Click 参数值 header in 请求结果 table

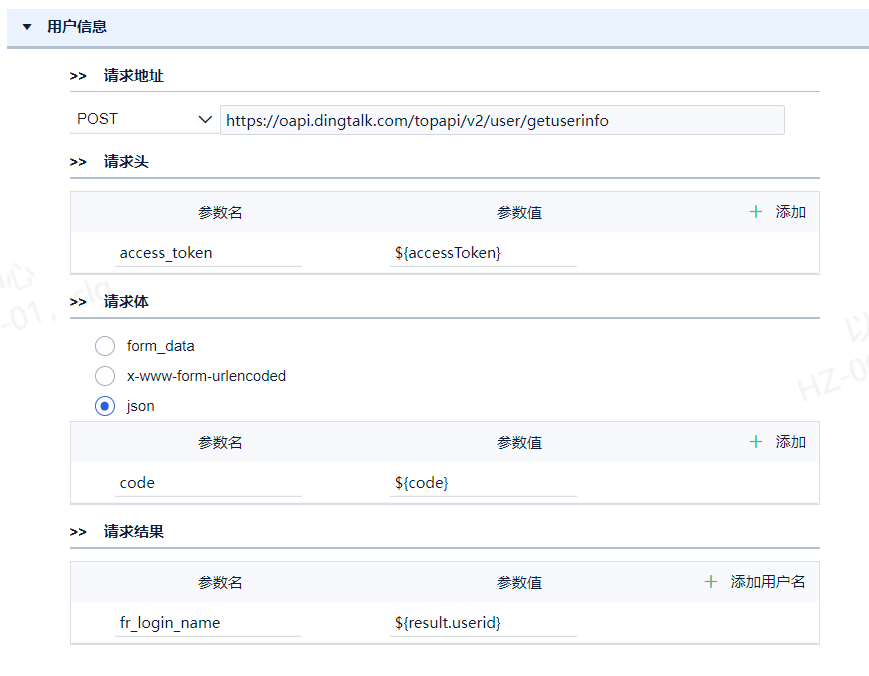click(519, 582)
